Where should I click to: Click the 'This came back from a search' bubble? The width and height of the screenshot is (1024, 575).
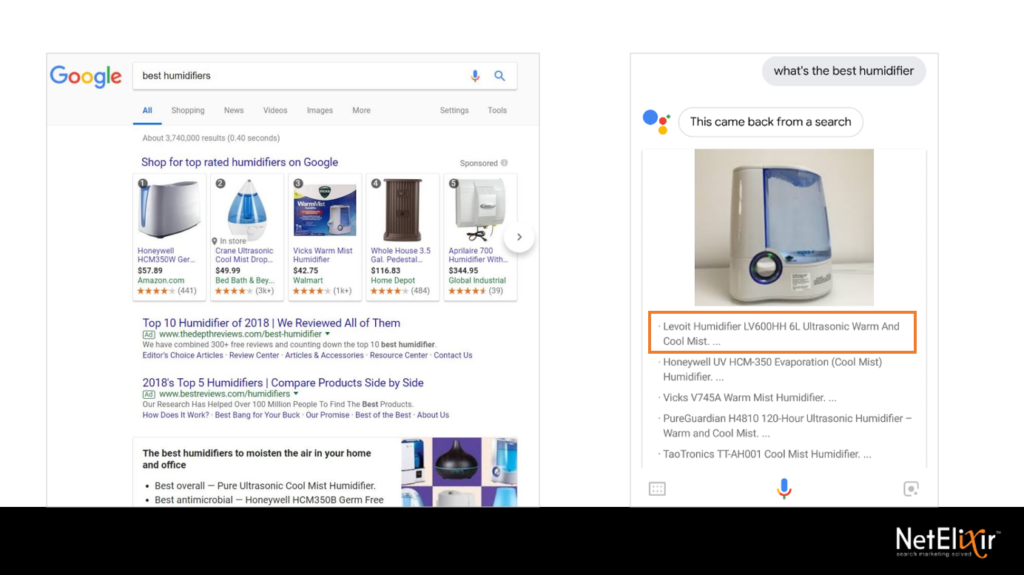tap(771, 122)
